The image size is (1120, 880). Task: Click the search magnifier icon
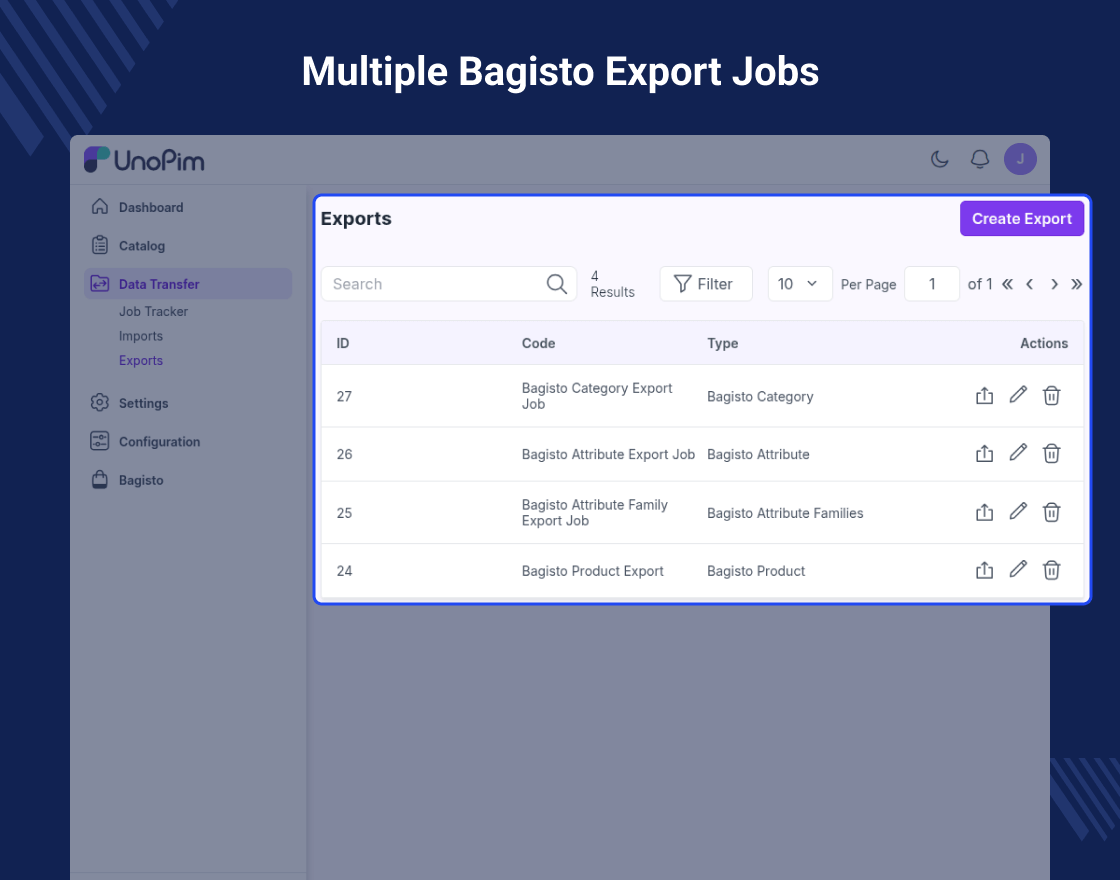click(x=556, y=284)
